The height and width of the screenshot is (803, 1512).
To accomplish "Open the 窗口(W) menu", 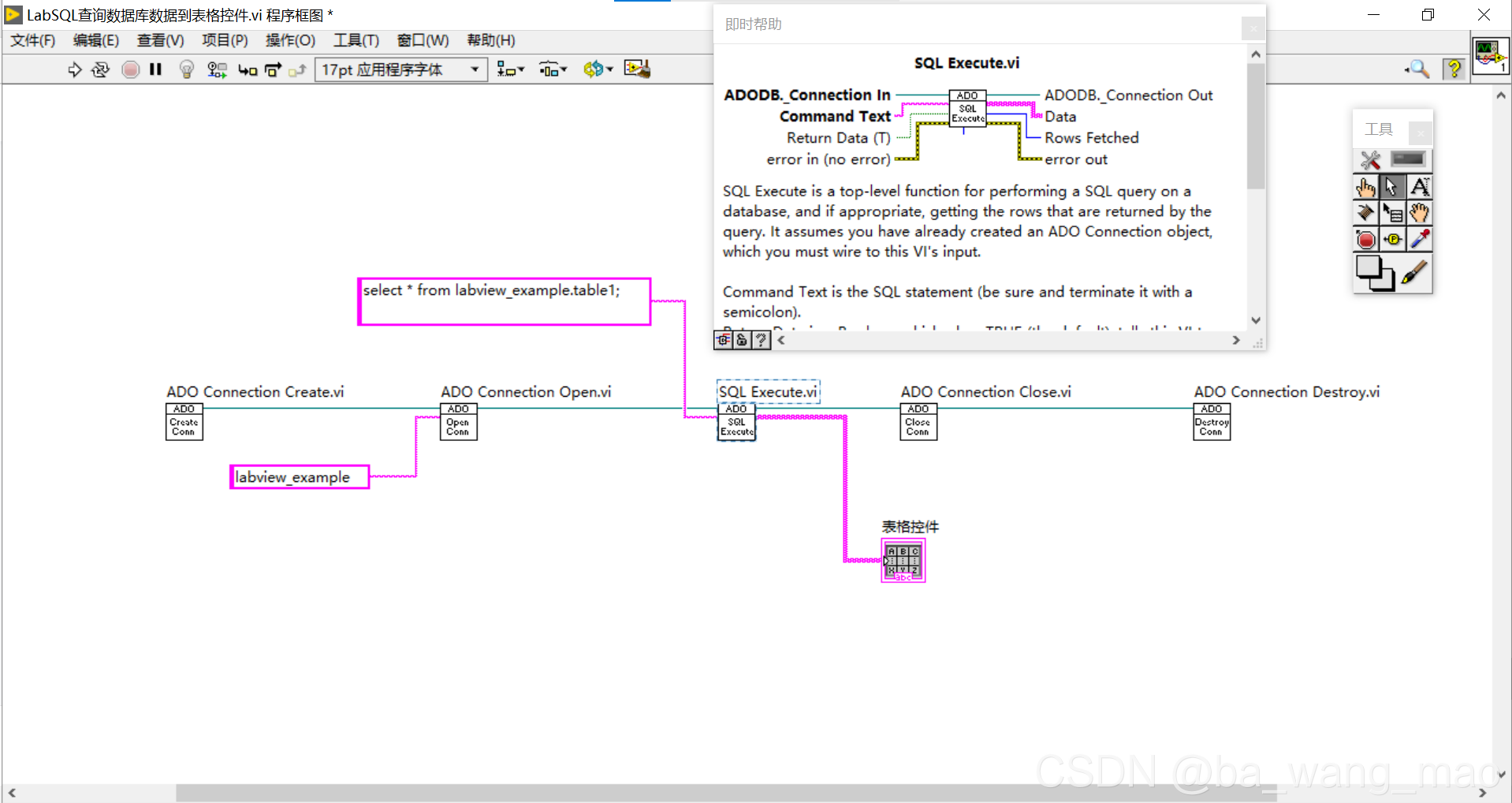I will coord(423,40).
